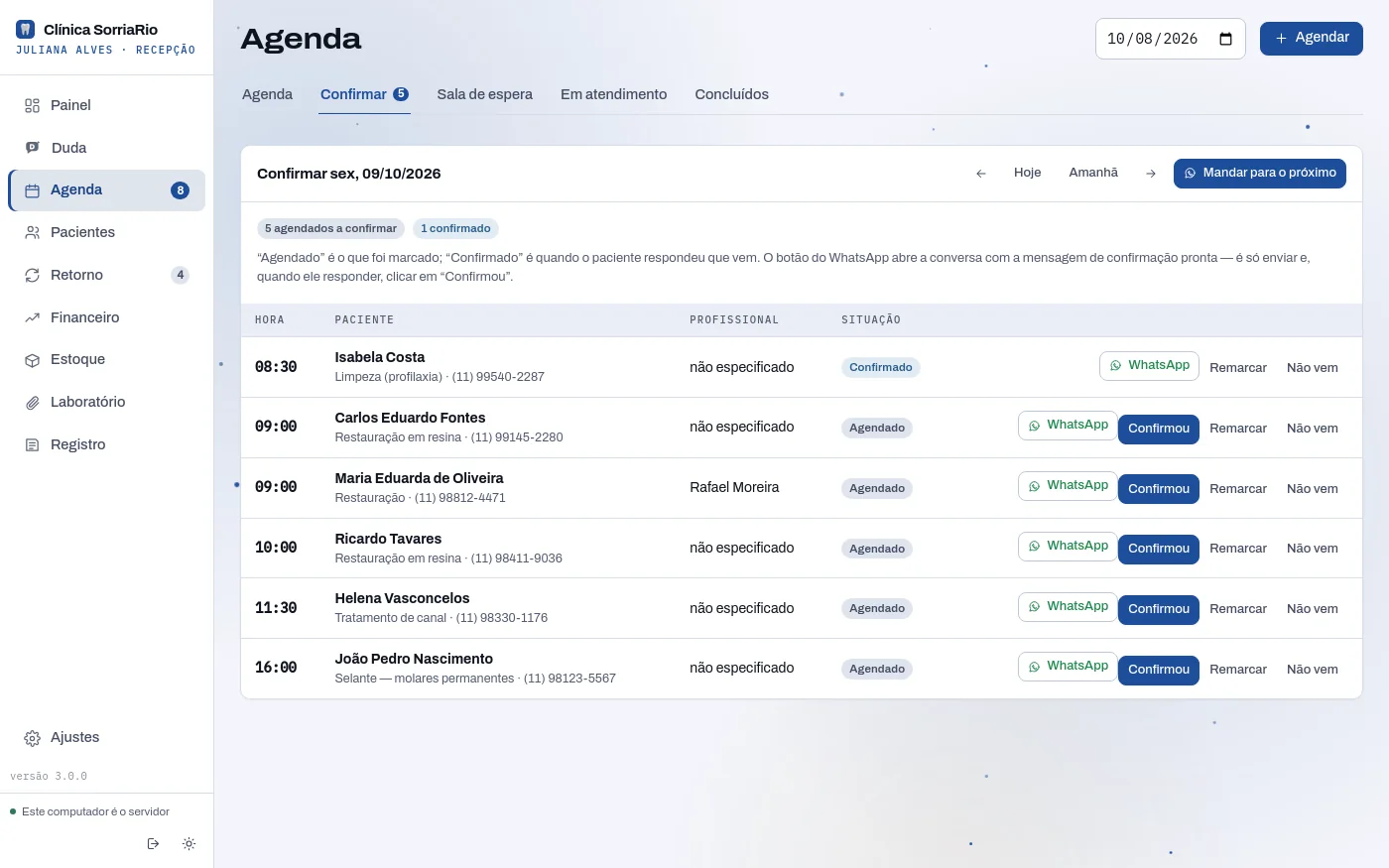Go to next day with right arrow
Viewport: 1389px width, 868px height.
[1151, 174]
